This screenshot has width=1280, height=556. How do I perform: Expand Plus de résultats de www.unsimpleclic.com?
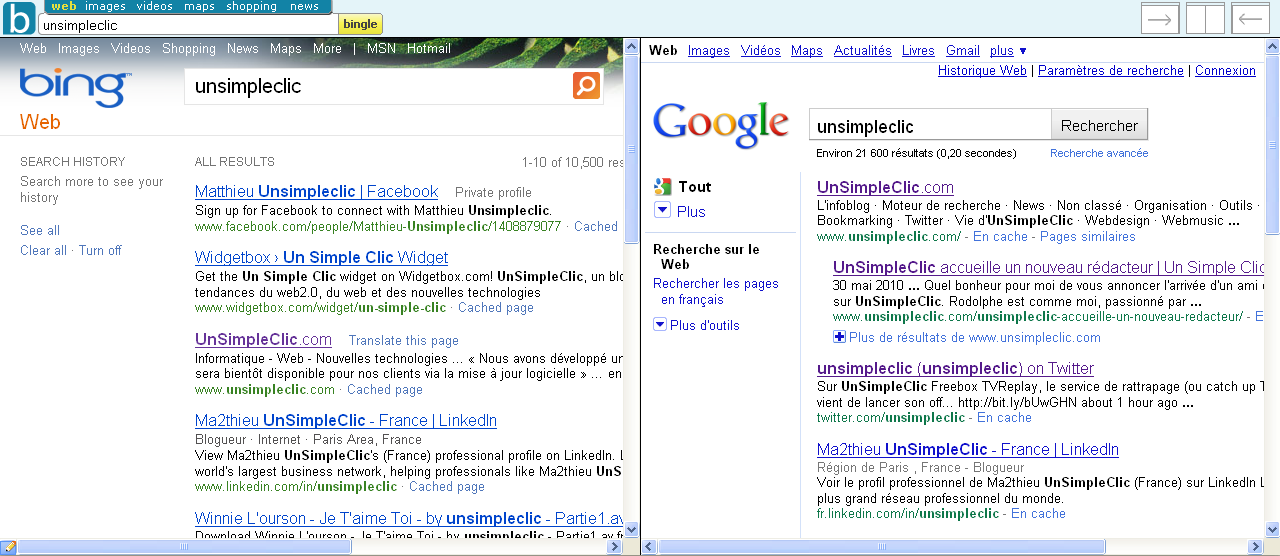(x=839, y=337)
